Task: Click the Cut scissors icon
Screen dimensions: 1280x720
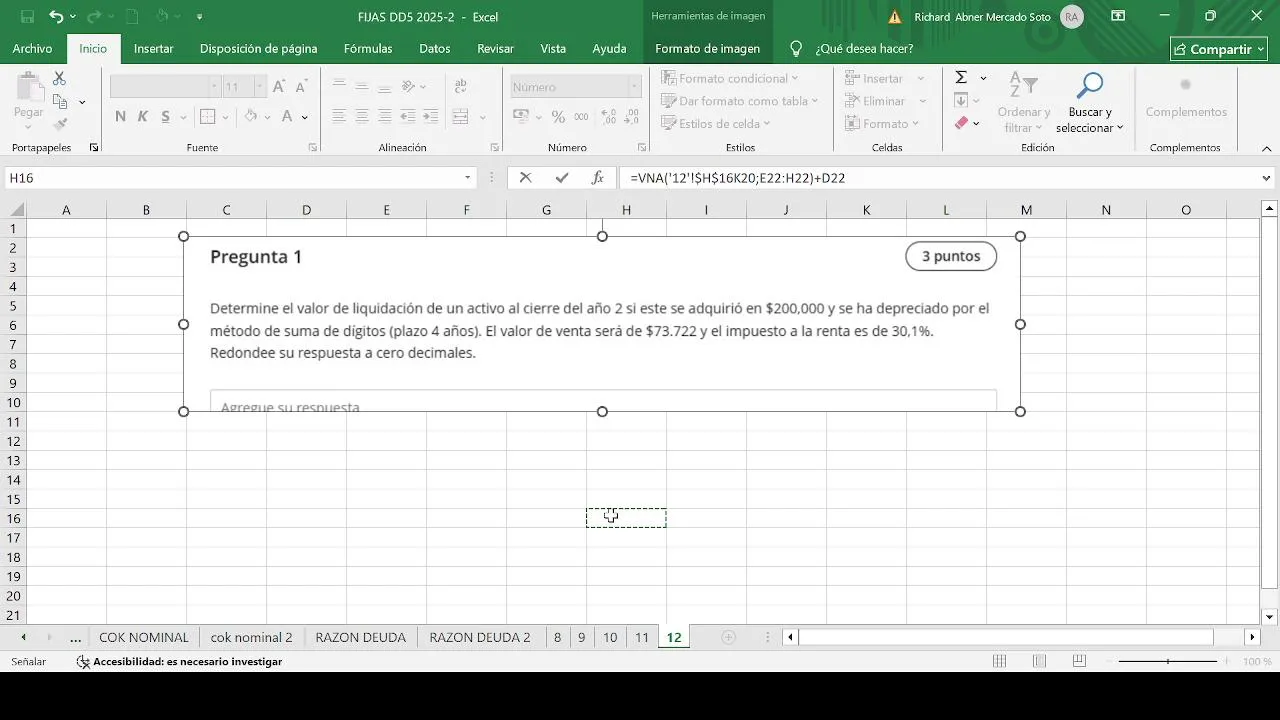Action: [60, 78]
